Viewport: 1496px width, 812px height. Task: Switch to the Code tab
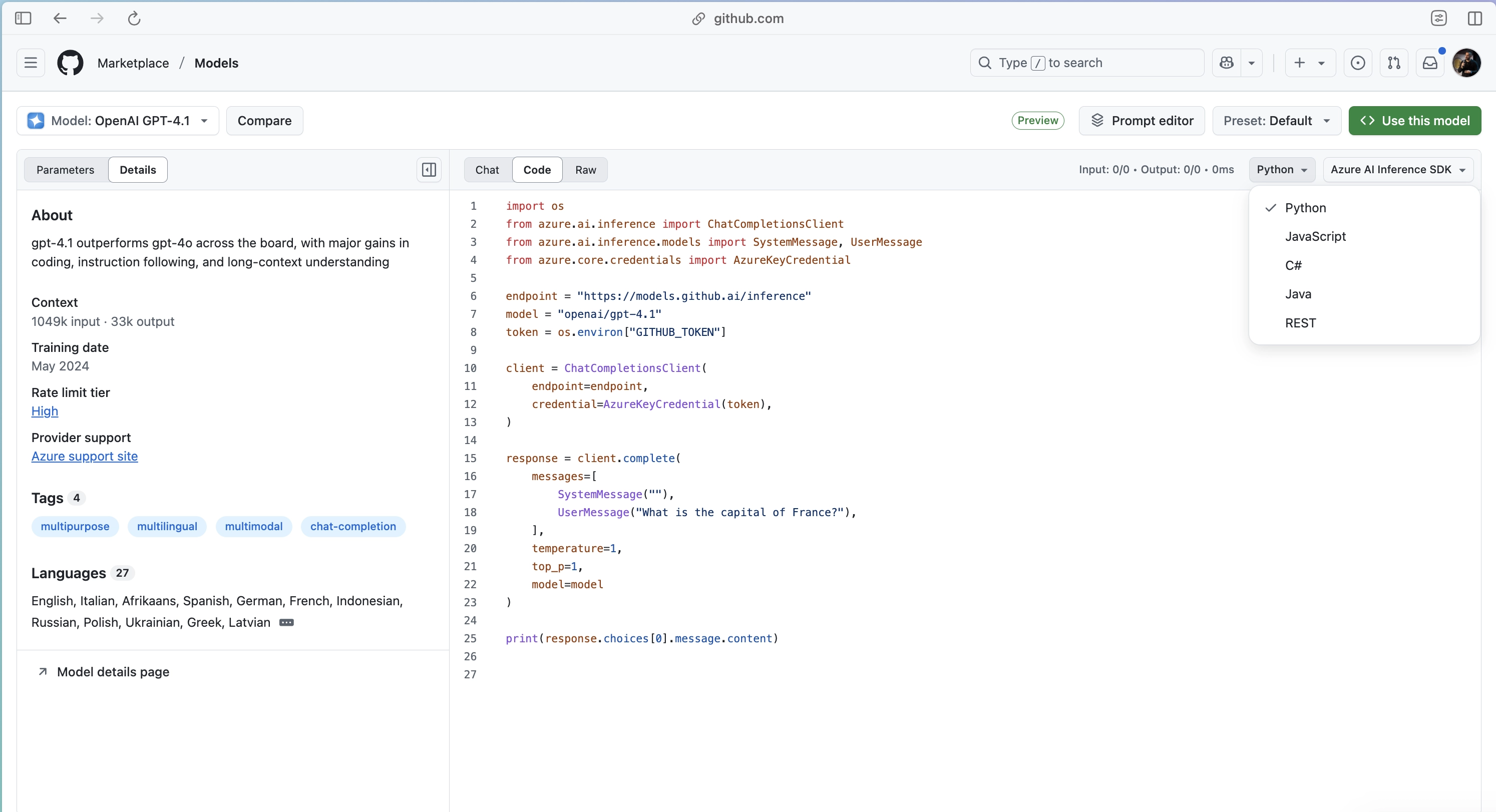[537, 170]
